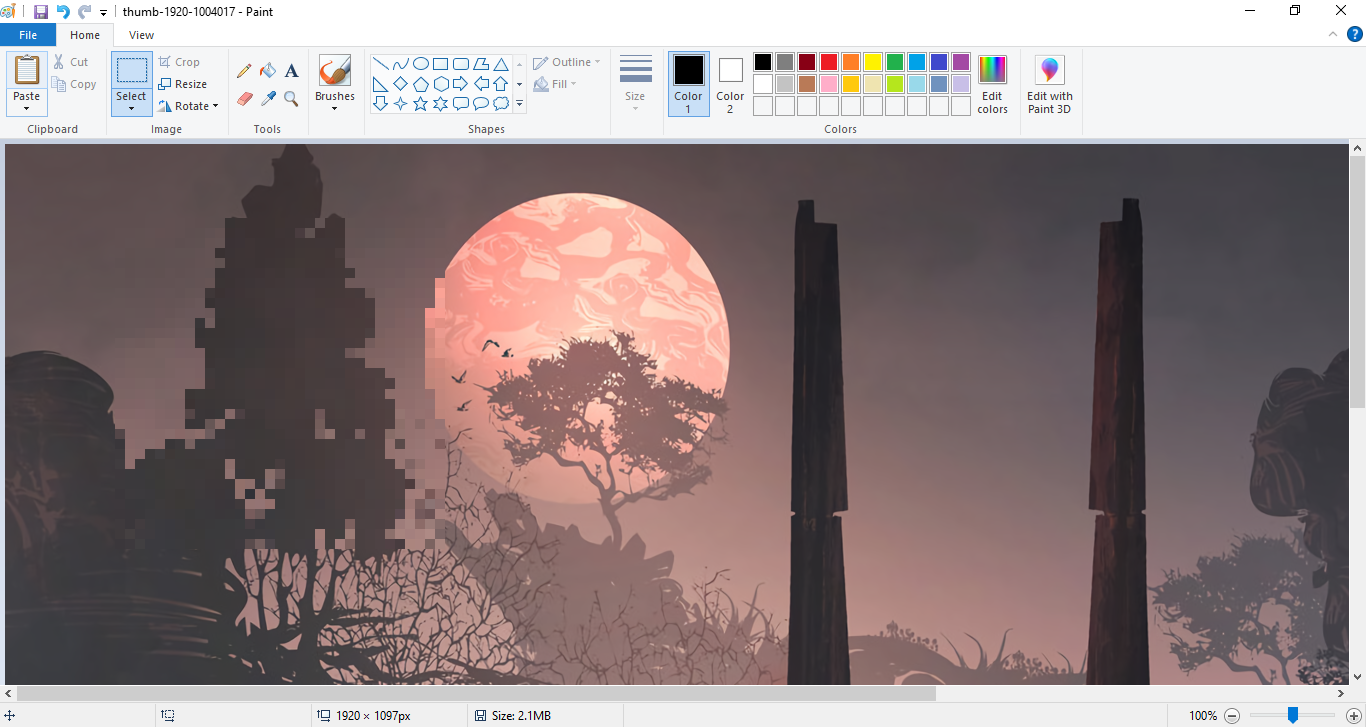Image resolution: width=1366 pixels, height=727 pixels.
Task: Select the Right triangle shape
Action: click(x=381, y=84)
